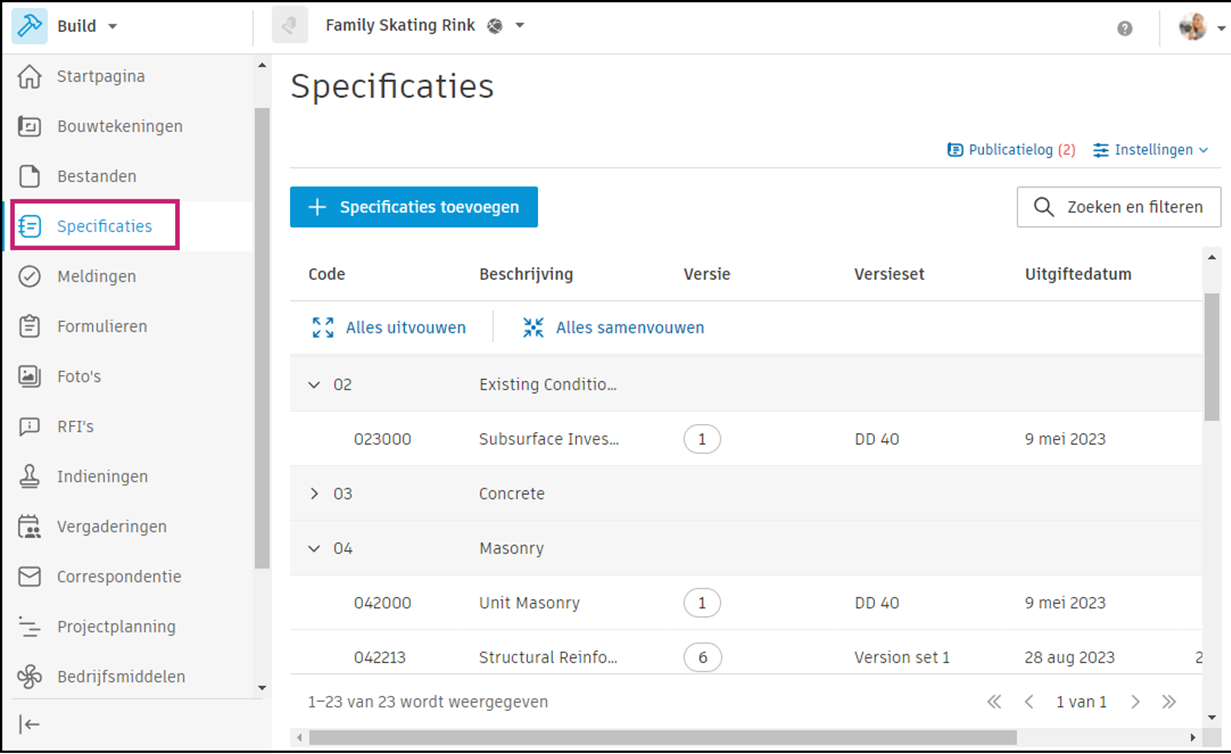Image resolution: width=1231 pixels, height=754 pixels.
Task: Open the RFI's sidebar icon
Action: [x=30, y=427]
